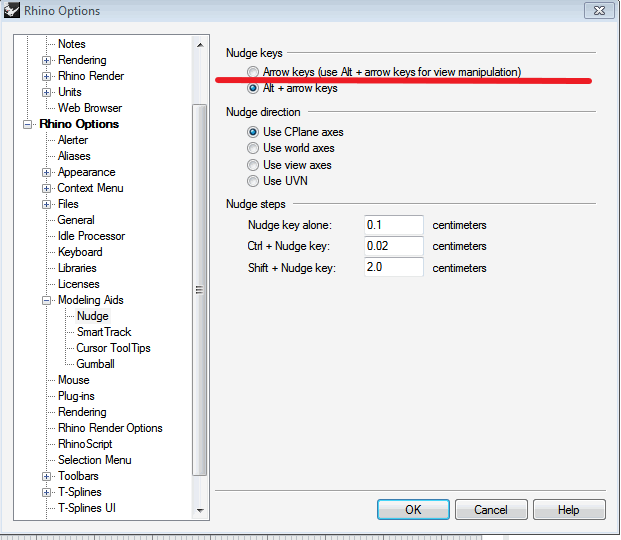
Task: Select the Modeling Aids label
Action: point(91,300)
